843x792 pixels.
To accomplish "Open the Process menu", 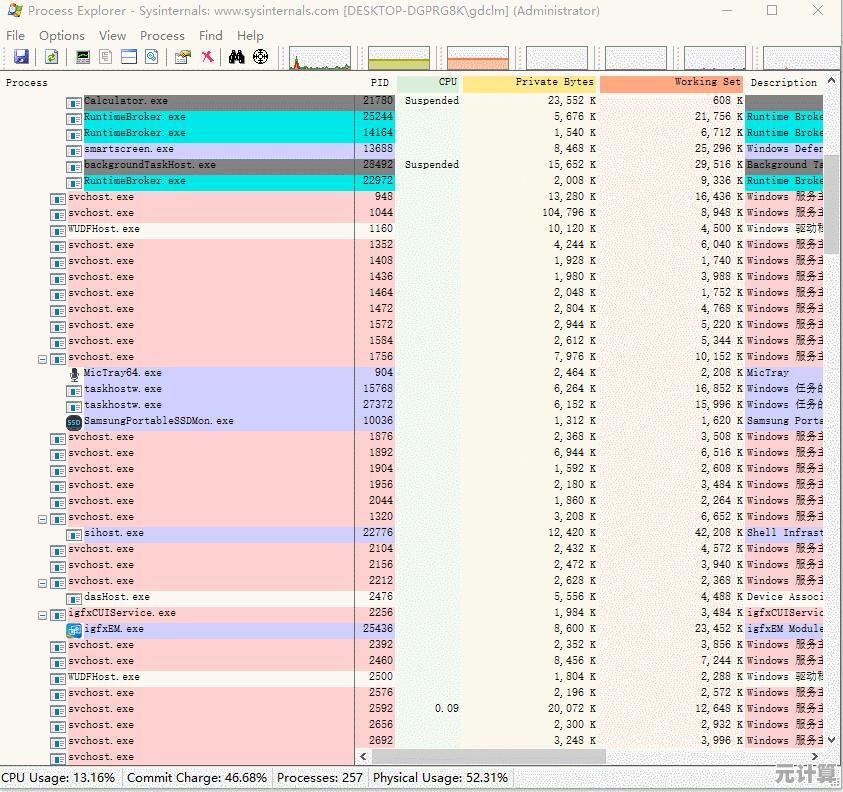I will click(162, 35).
